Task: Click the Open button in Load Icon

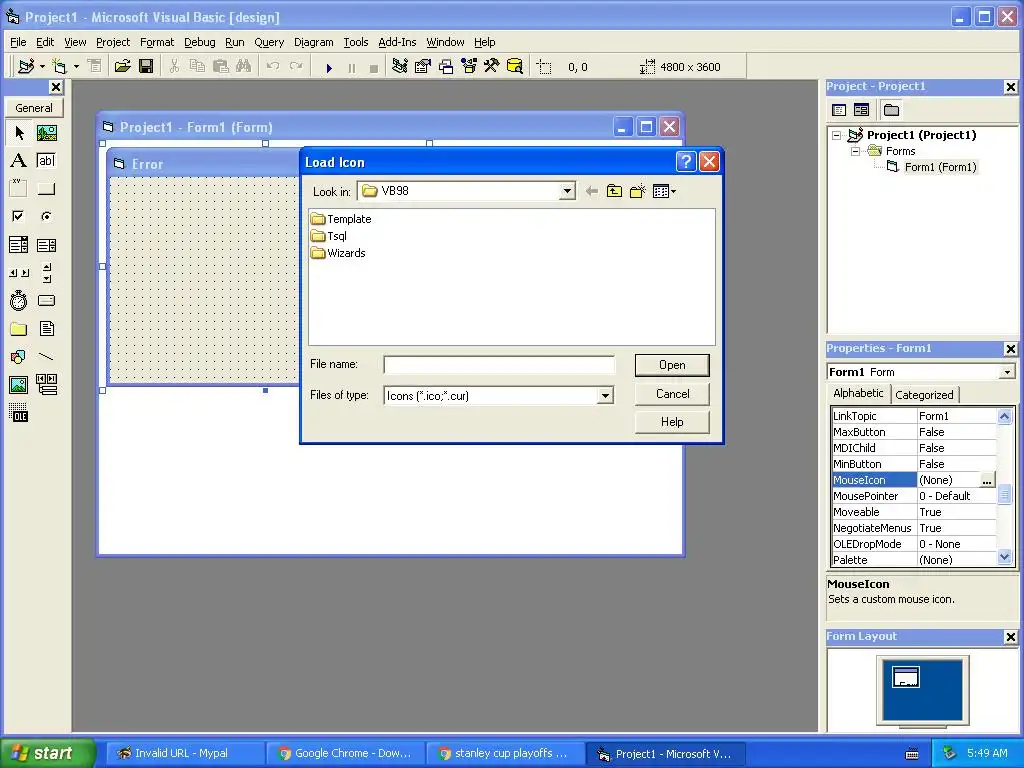Action: 672,365
